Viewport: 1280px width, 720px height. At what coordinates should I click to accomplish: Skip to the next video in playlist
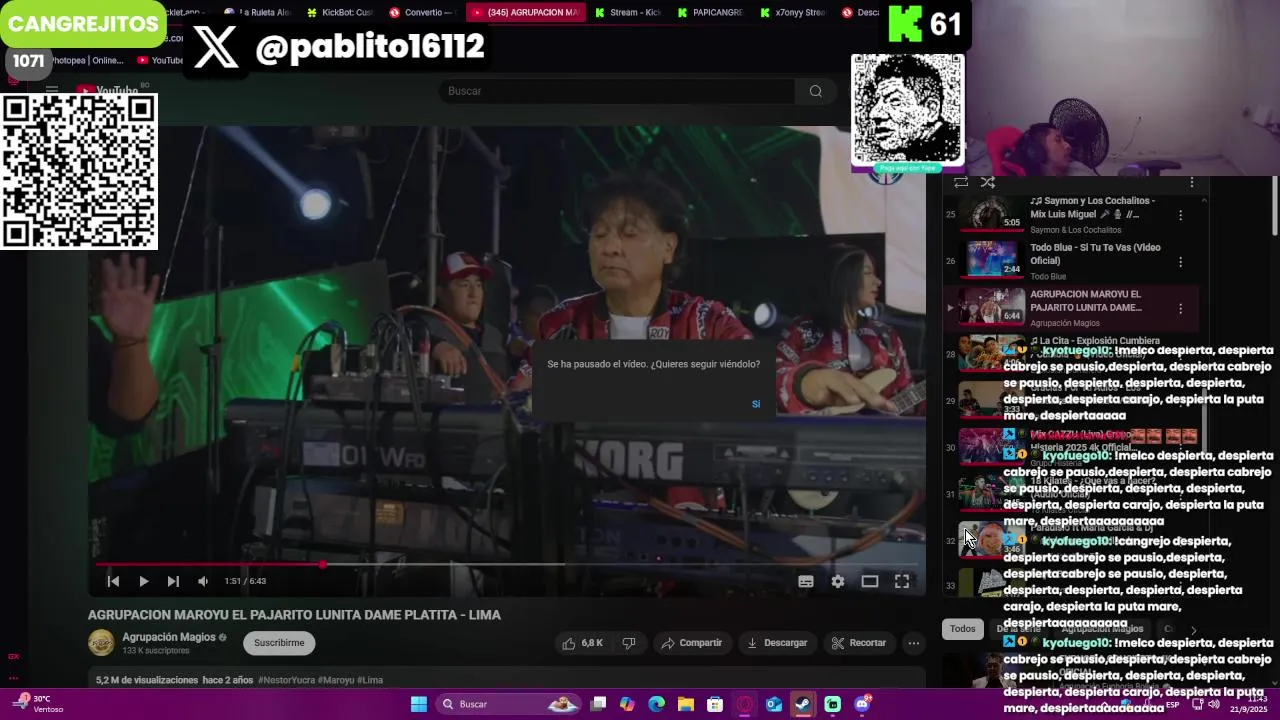[x=173, y=581]
